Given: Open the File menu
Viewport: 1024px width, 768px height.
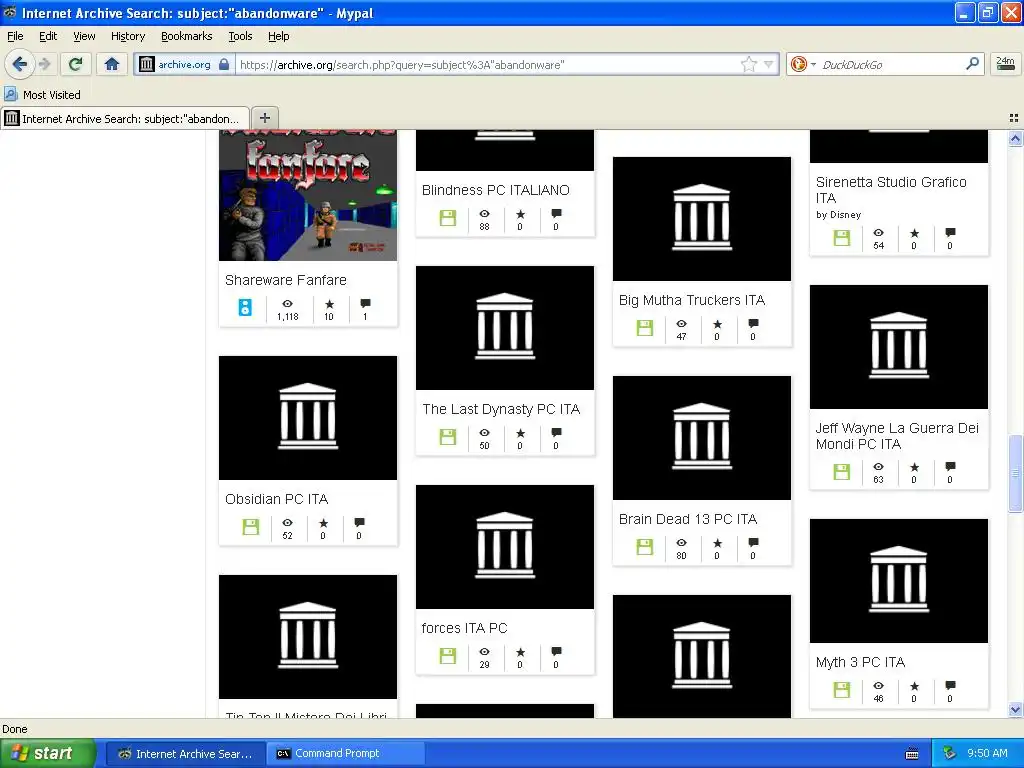Looking at the screenshot, I should (x=15, y=36).
